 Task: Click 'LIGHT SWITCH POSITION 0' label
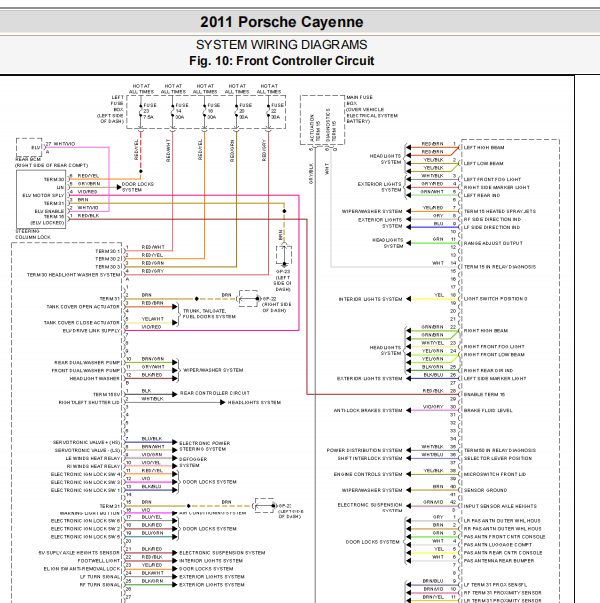[x=495, y=299]
